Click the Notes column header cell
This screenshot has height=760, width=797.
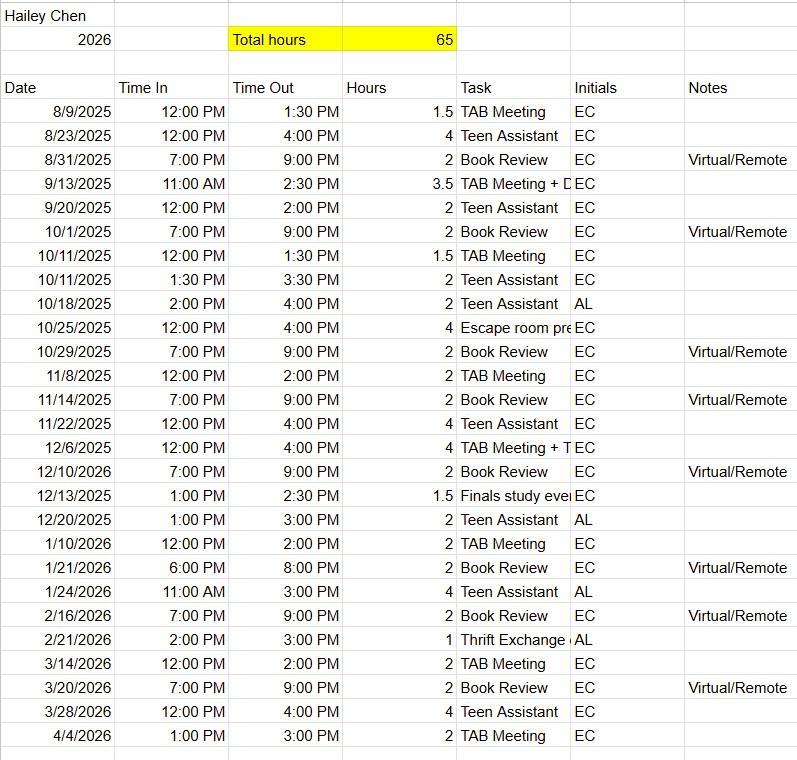coord(740,88)
